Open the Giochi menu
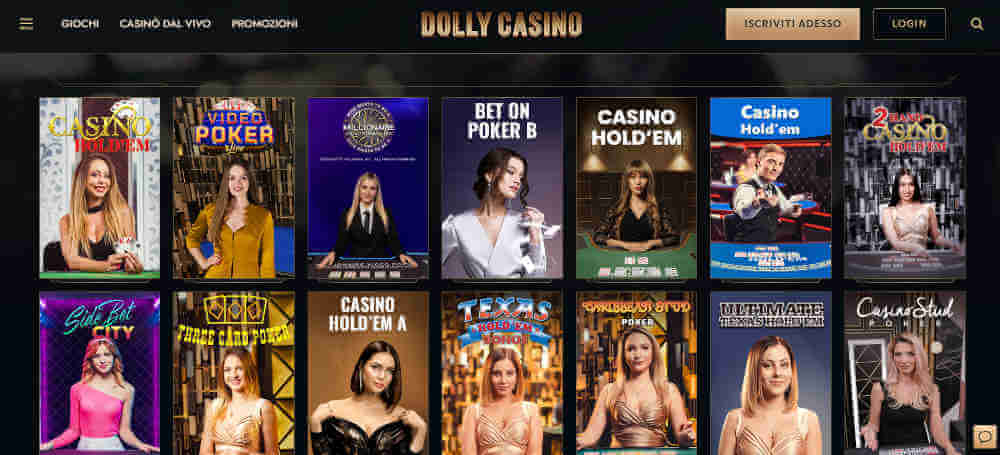 (80, 24)
